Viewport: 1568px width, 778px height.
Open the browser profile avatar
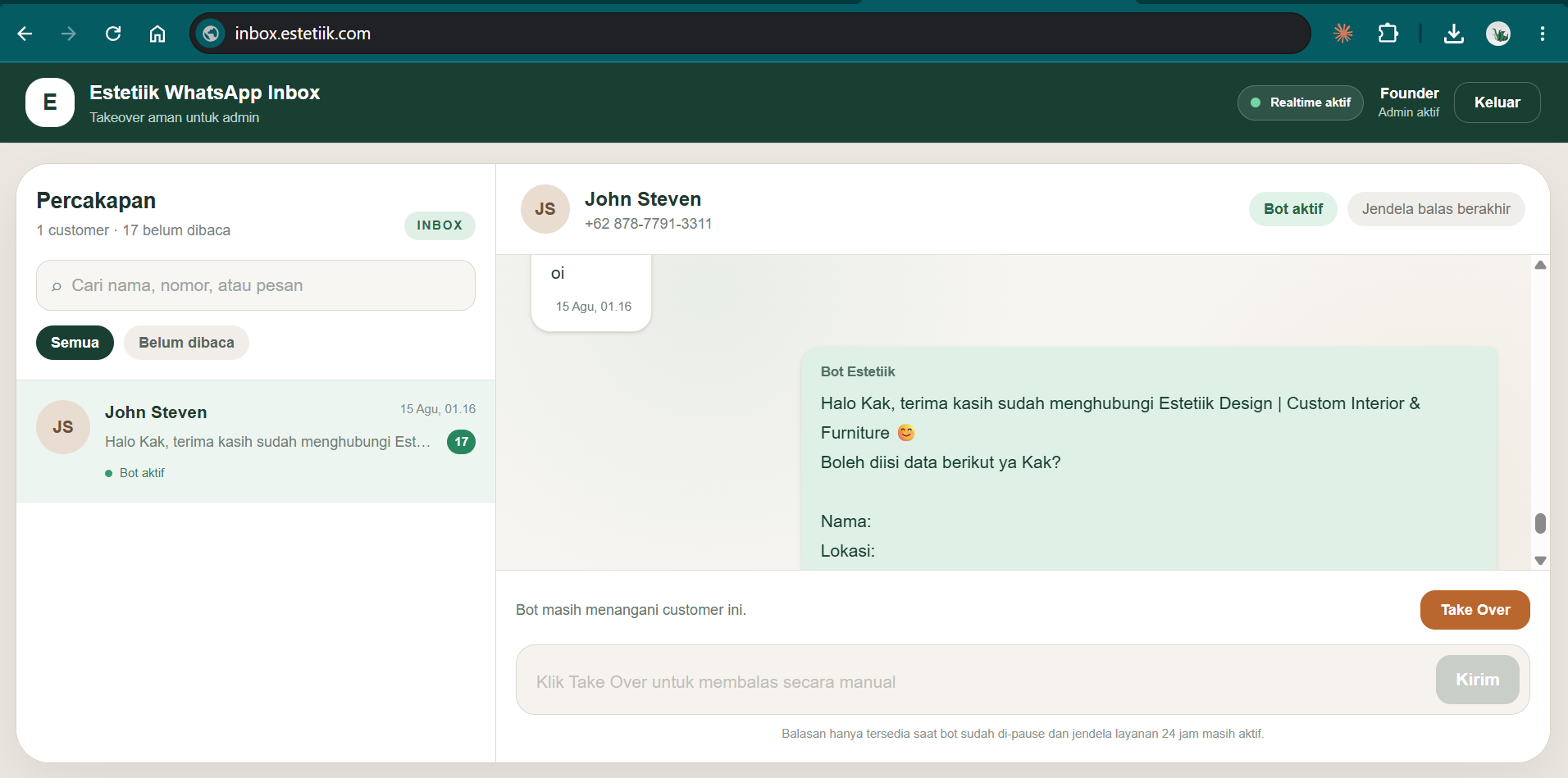(1498, 34)
